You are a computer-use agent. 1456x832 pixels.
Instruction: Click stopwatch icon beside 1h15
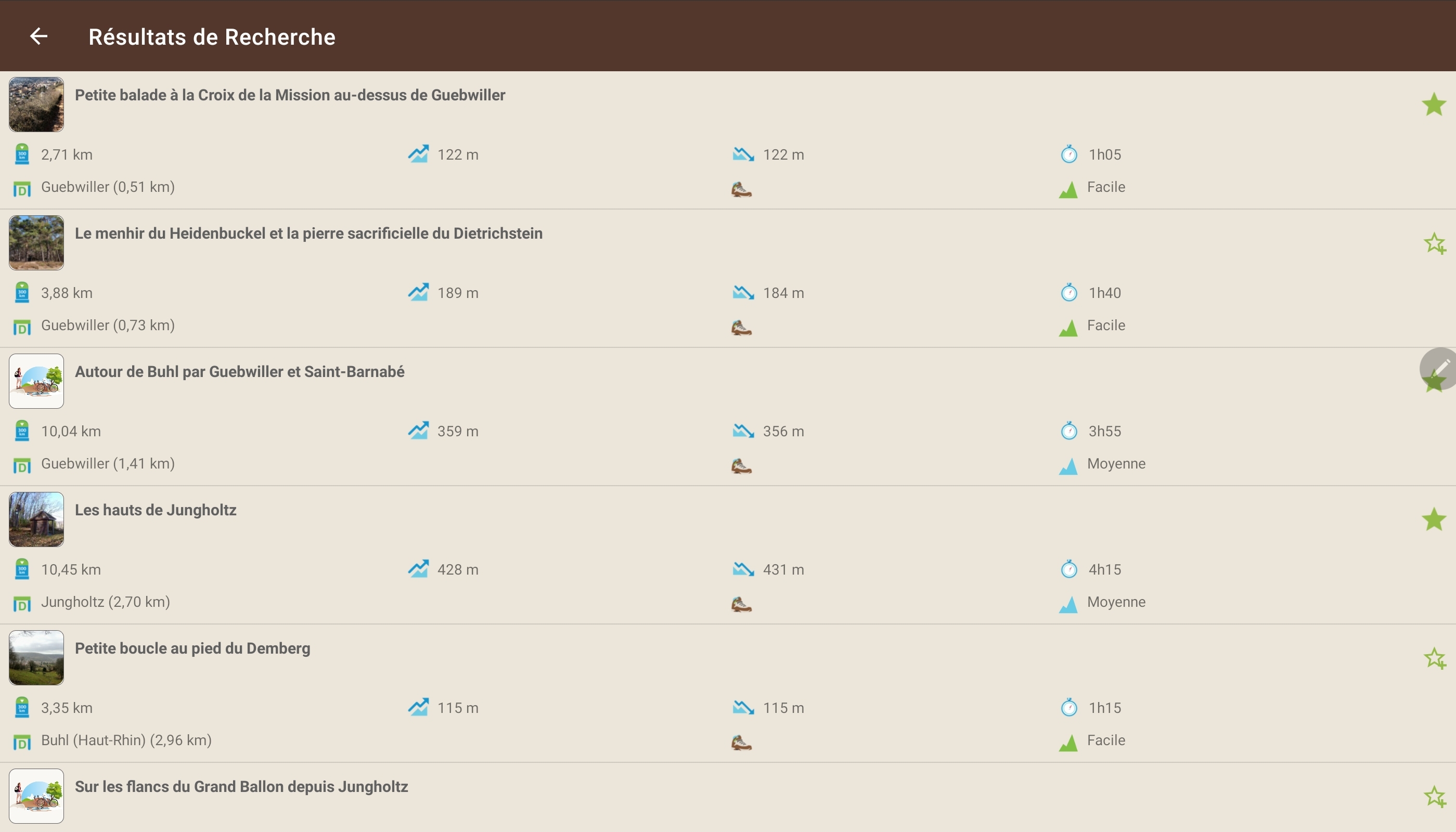click(1069, 707)
